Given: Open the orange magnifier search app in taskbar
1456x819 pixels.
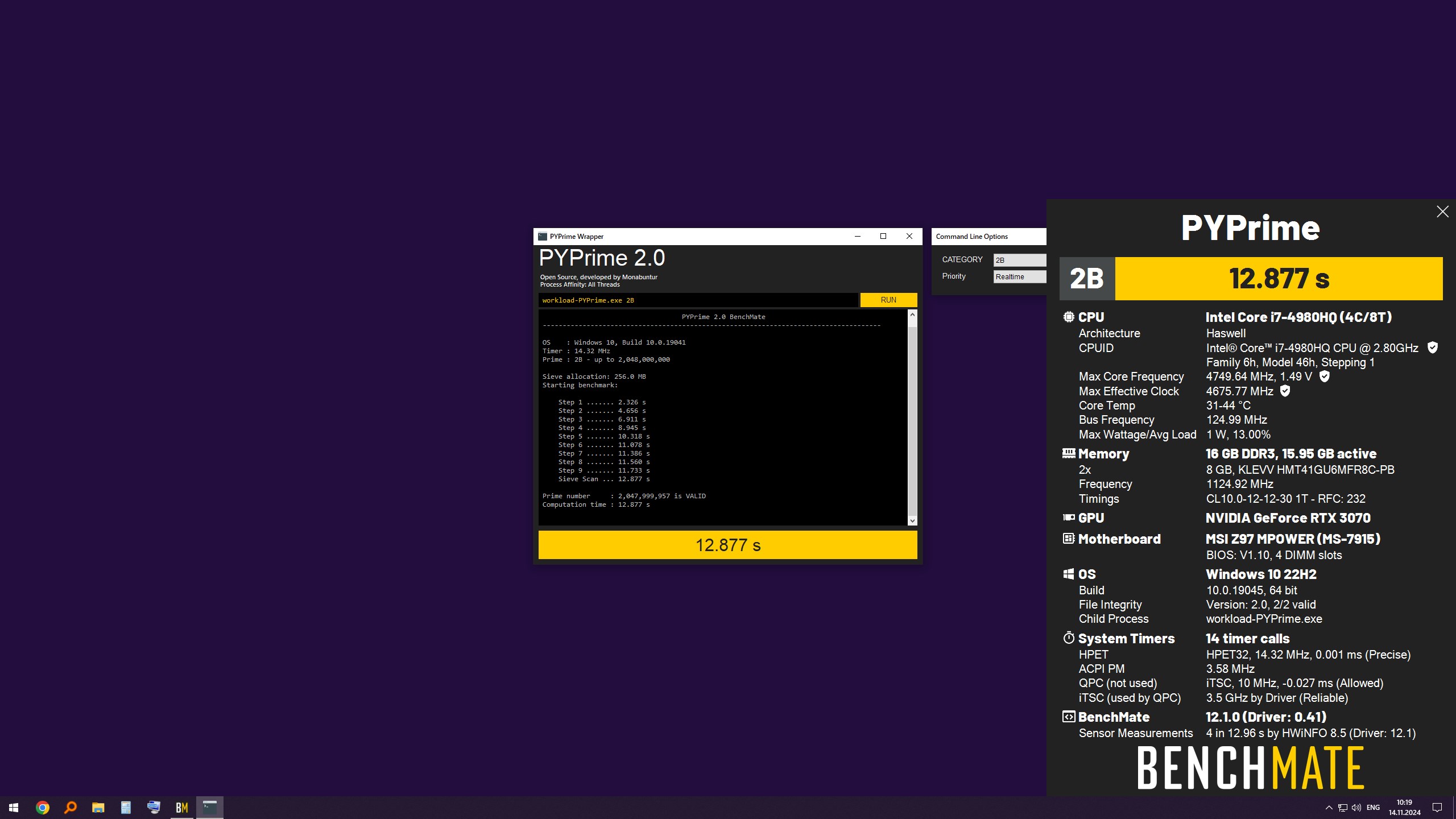Looking at the screenshot, I should pos(71,808).
